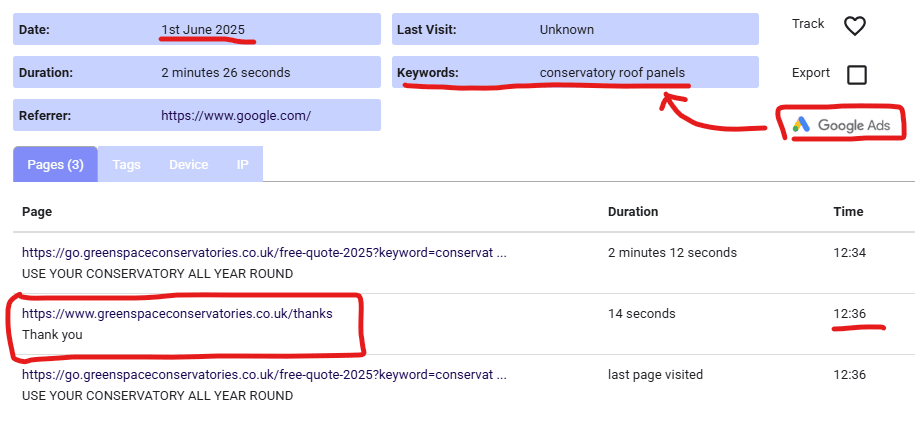Open the free-quote-2025 link marked last page visited

point(265,375)
